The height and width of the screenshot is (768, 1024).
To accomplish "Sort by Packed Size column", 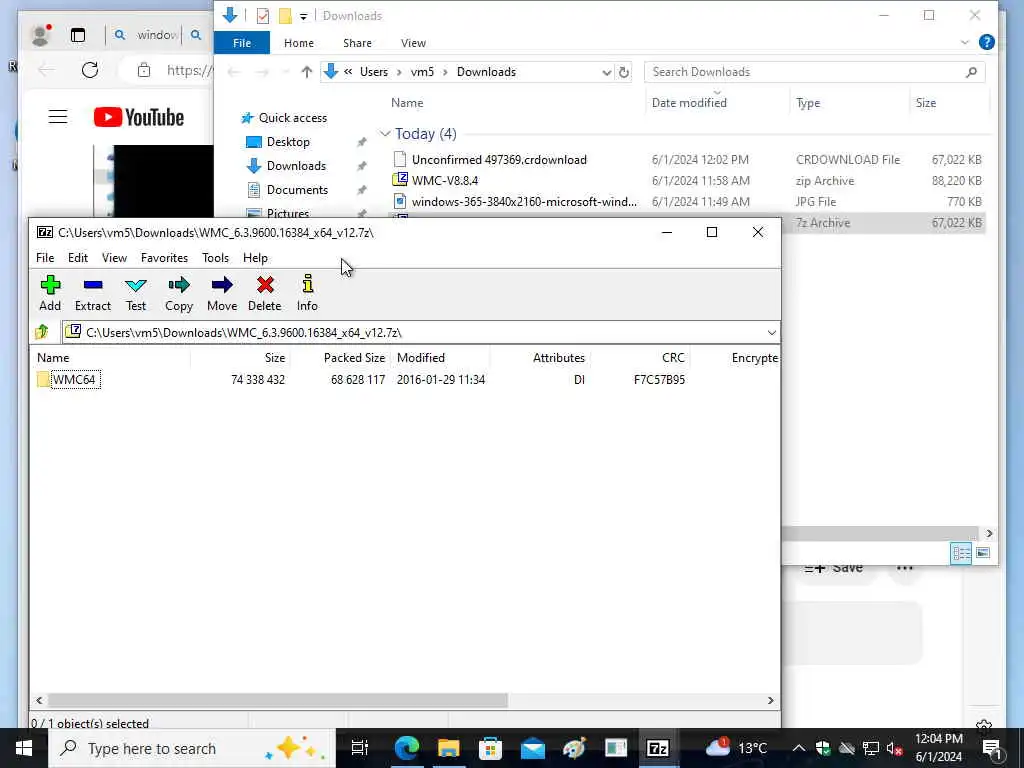I will point(355,358).
